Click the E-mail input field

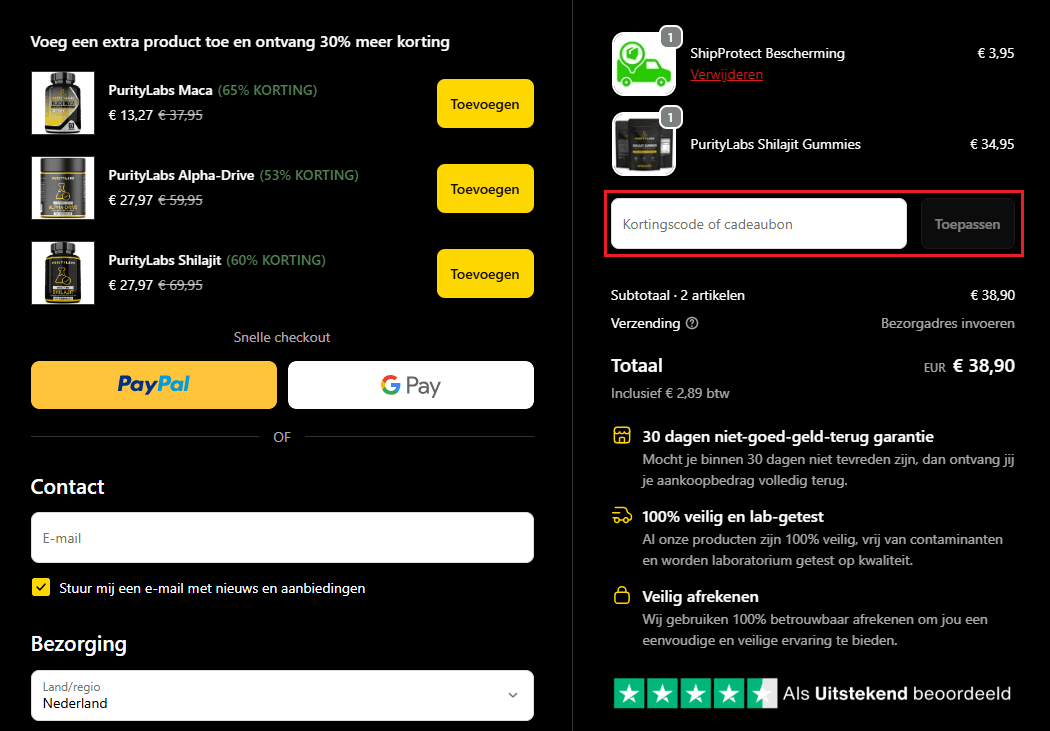(282, 537)
